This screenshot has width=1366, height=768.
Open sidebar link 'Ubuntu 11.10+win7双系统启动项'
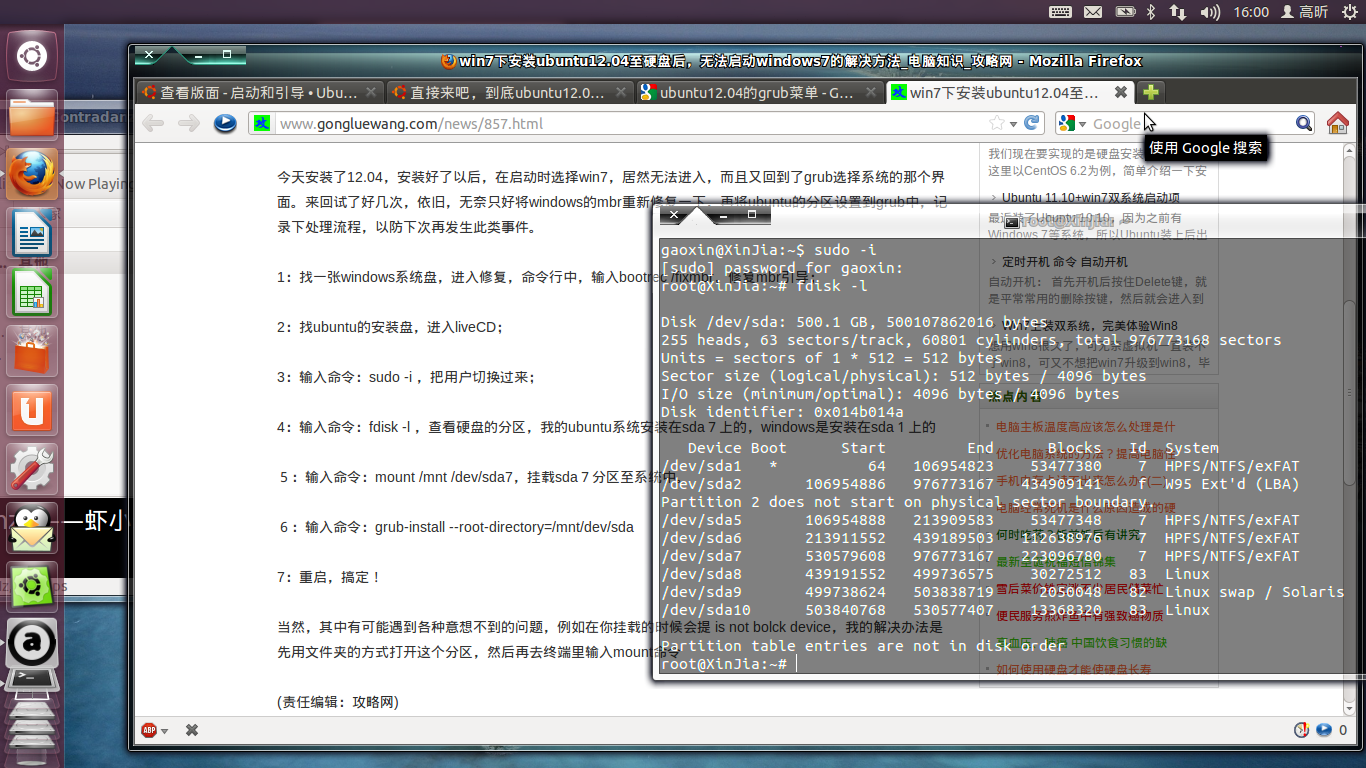point(1091,198)
